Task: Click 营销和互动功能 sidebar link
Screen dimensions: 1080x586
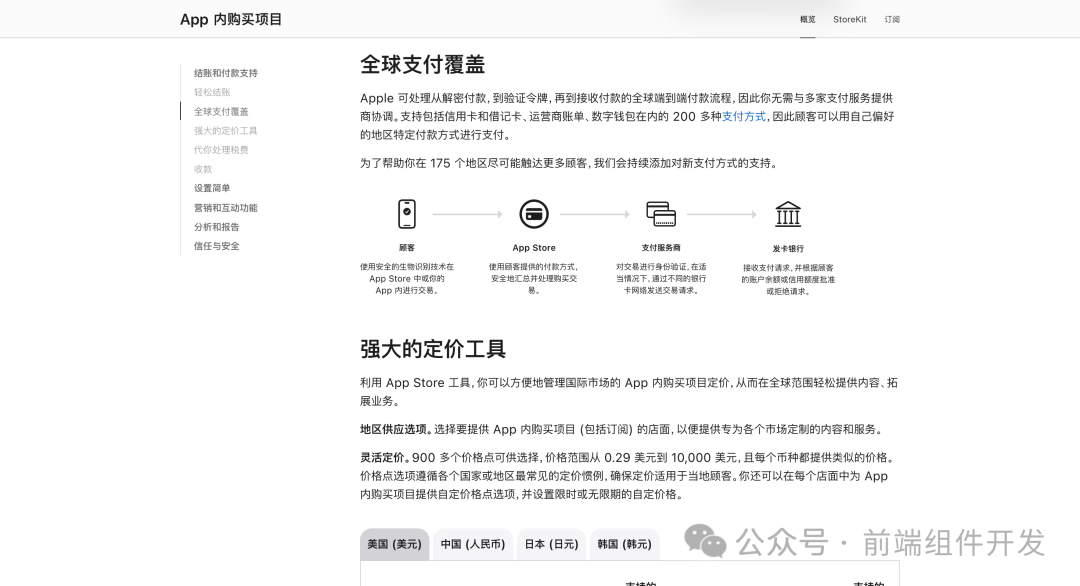Action: pyautogui.click(x=227, y=208)
